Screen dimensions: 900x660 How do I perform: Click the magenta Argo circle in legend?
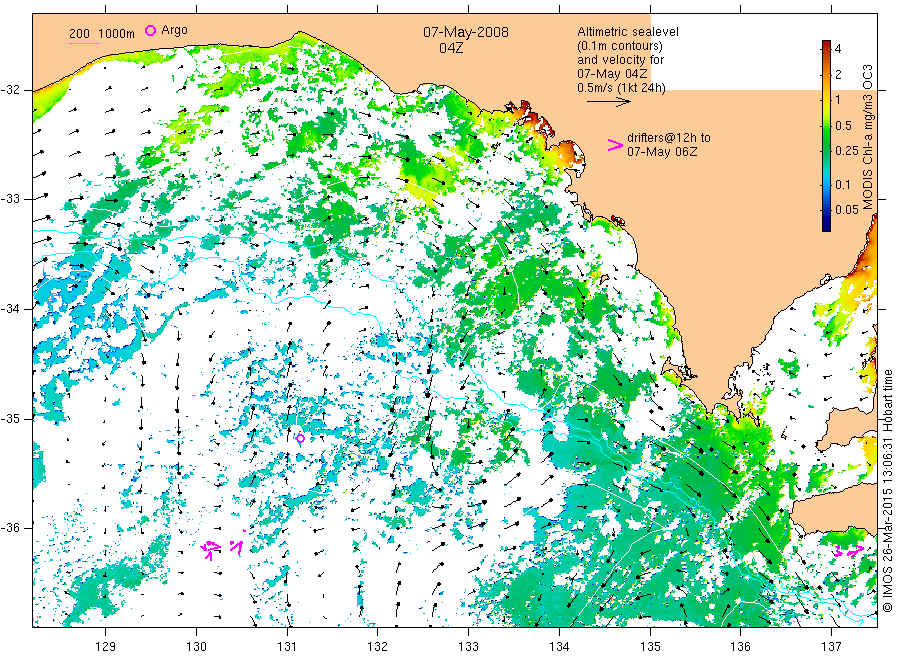150,30
